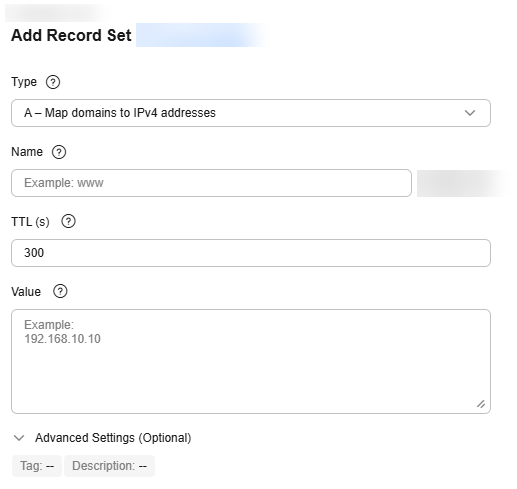517x489 pixels.
Task: Click the blurred domain suffix beside Name
Action: (x=463, y=183)
